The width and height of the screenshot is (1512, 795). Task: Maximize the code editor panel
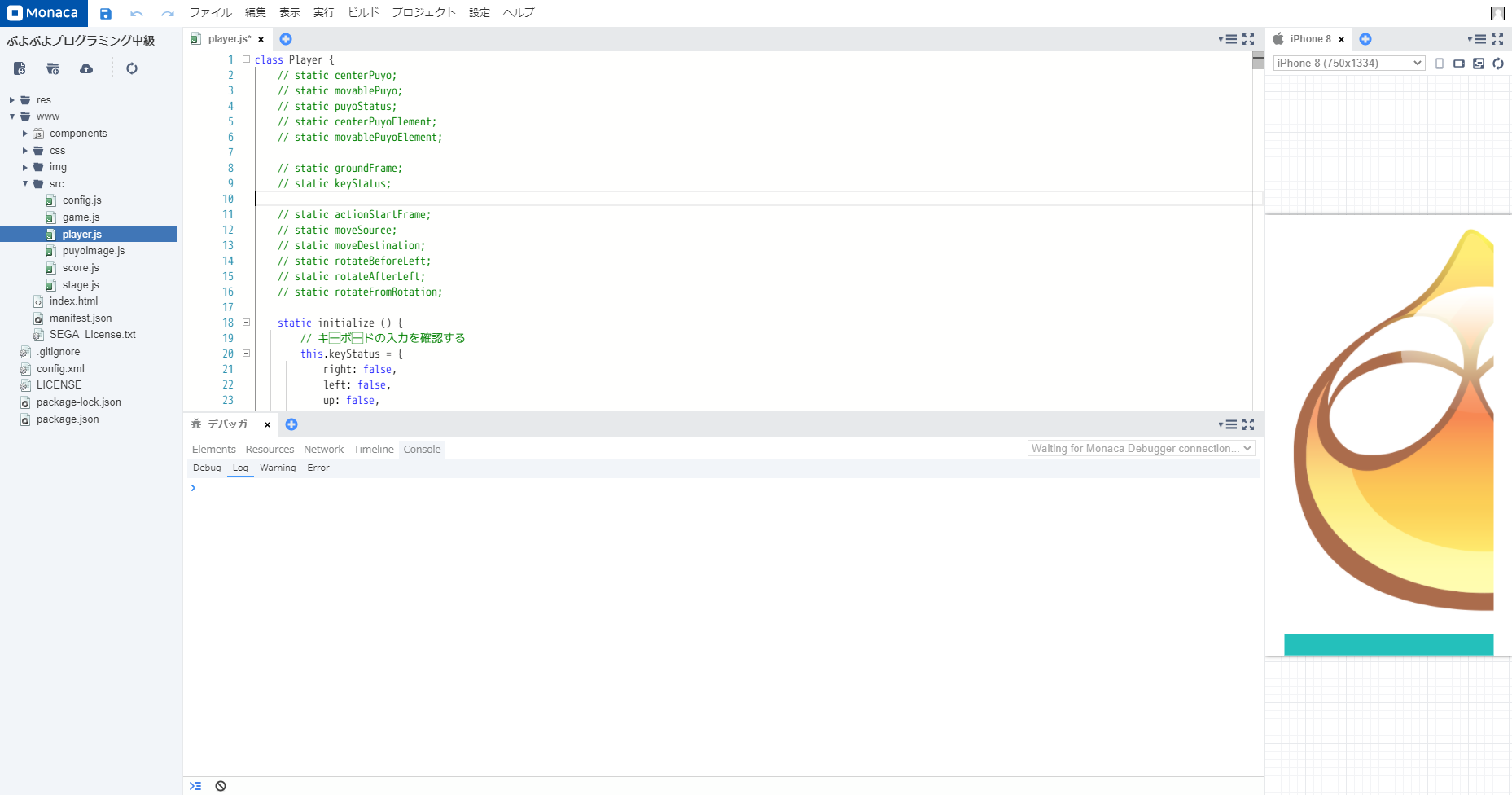point(1248,39)
